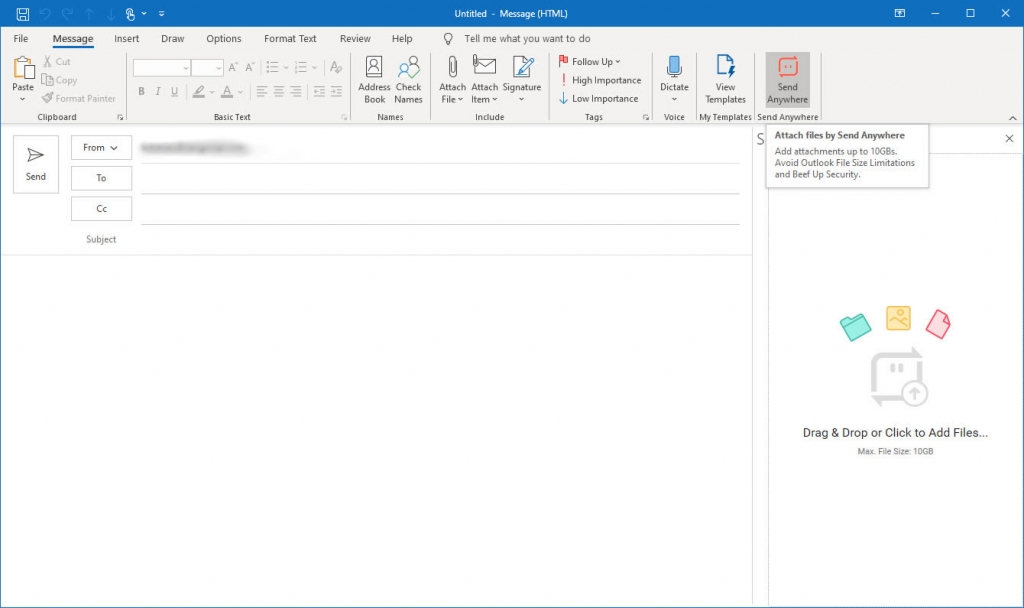The height and width of the screenshot is (608, 1024).
Task: Click inside the Subject field
Action: [400, 239]
